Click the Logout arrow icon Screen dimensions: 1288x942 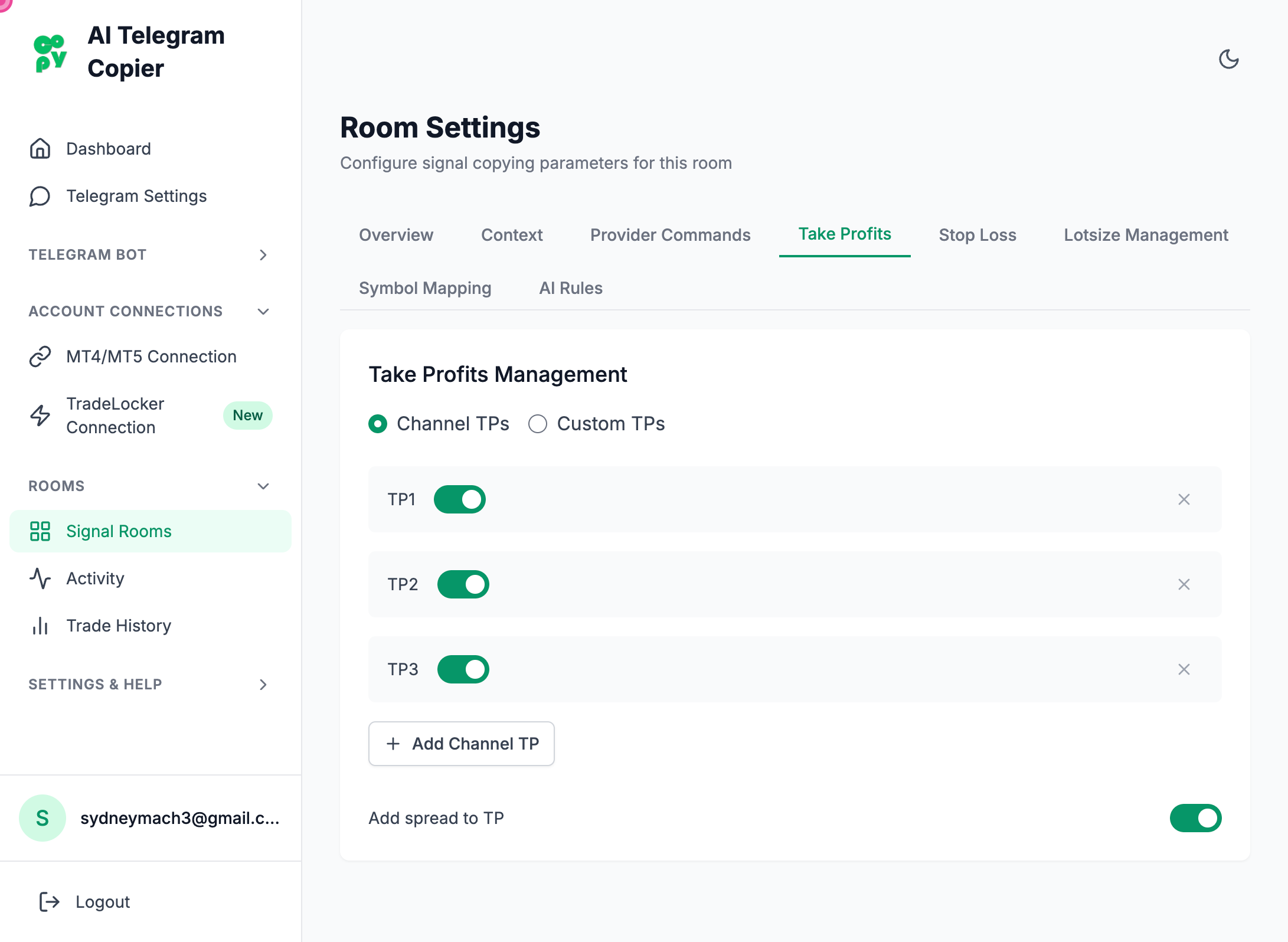(x=50, y=902)
